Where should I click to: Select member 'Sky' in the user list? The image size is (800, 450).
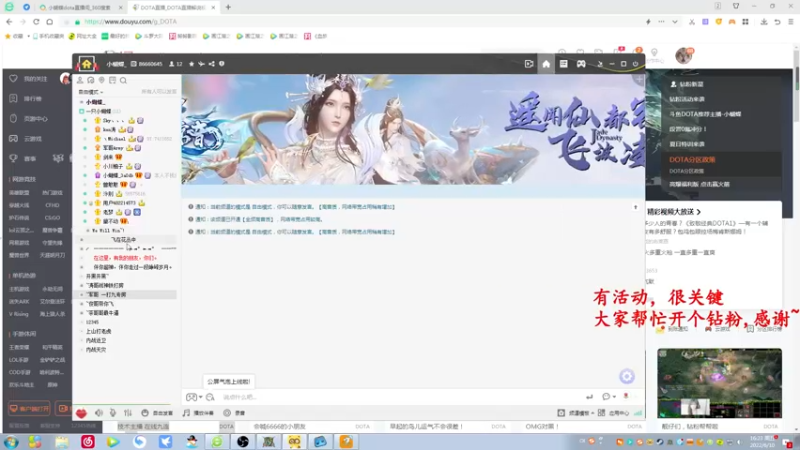[113, 121]
